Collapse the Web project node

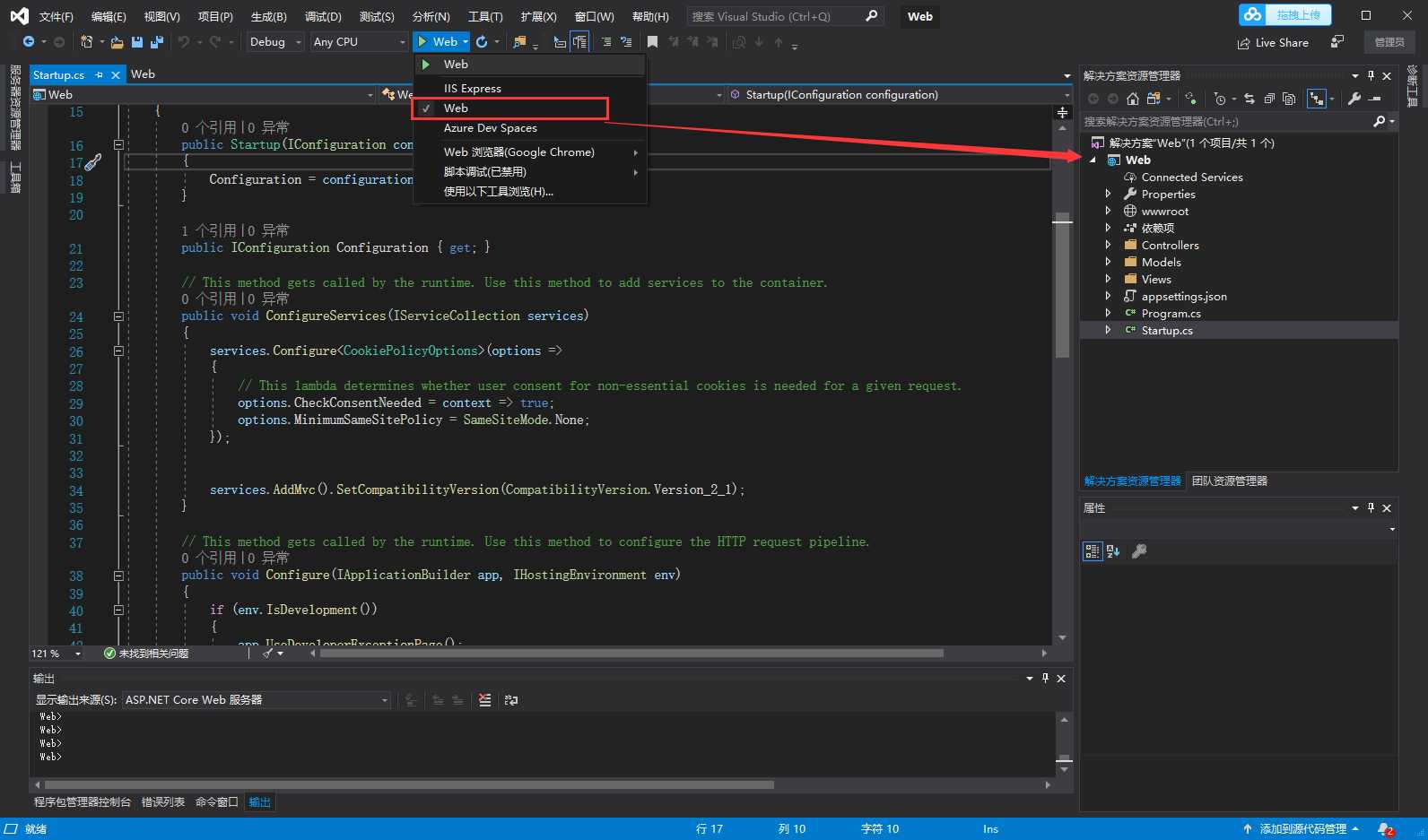1093,160
